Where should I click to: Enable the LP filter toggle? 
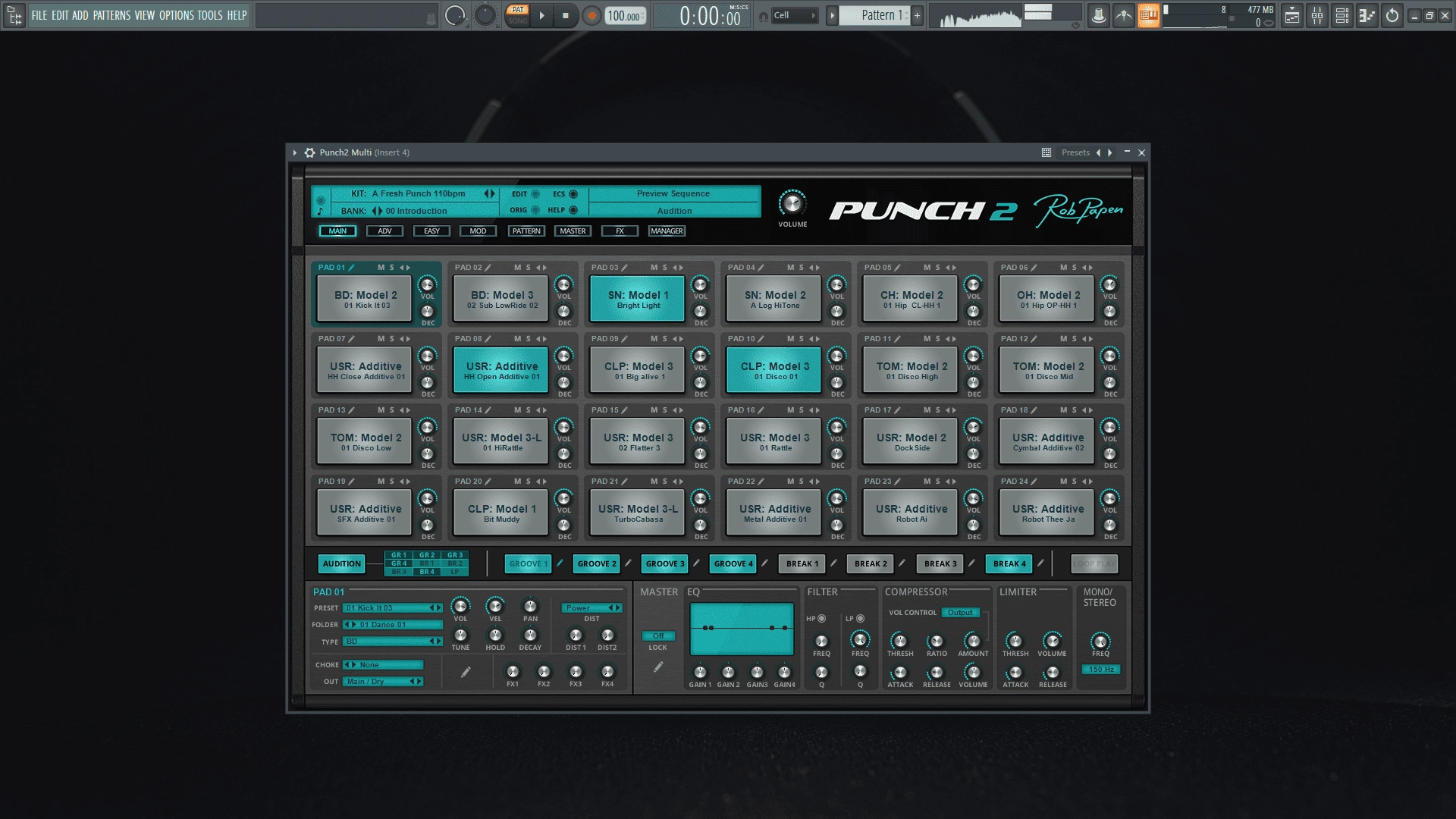click(860, 619)
